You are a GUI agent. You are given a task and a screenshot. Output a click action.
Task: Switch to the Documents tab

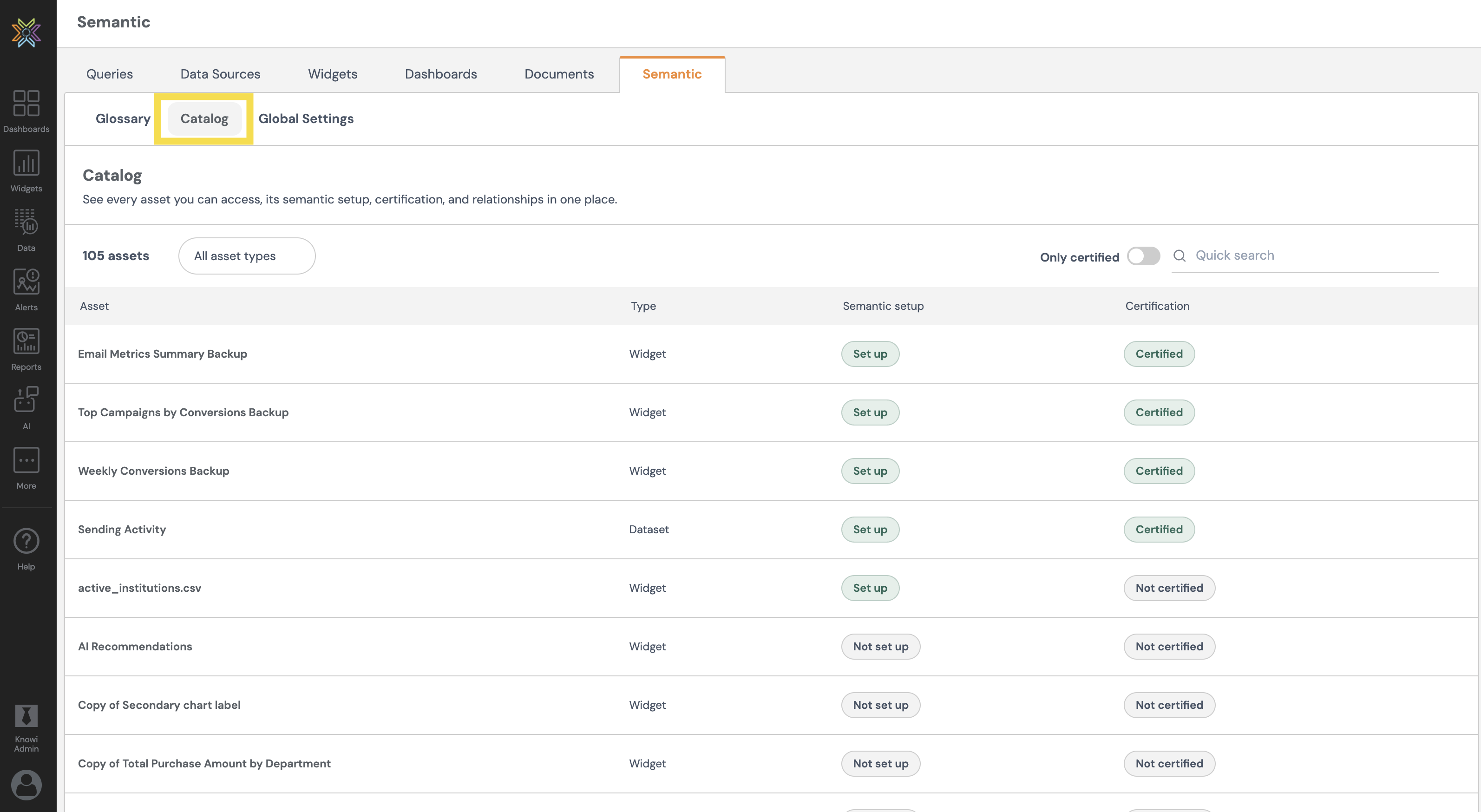559,73
